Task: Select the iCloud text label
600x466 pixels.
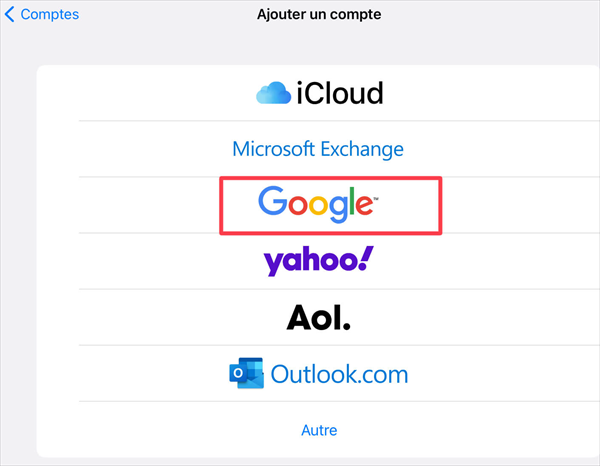Action: pyautogui.click(x=339, y=93)
